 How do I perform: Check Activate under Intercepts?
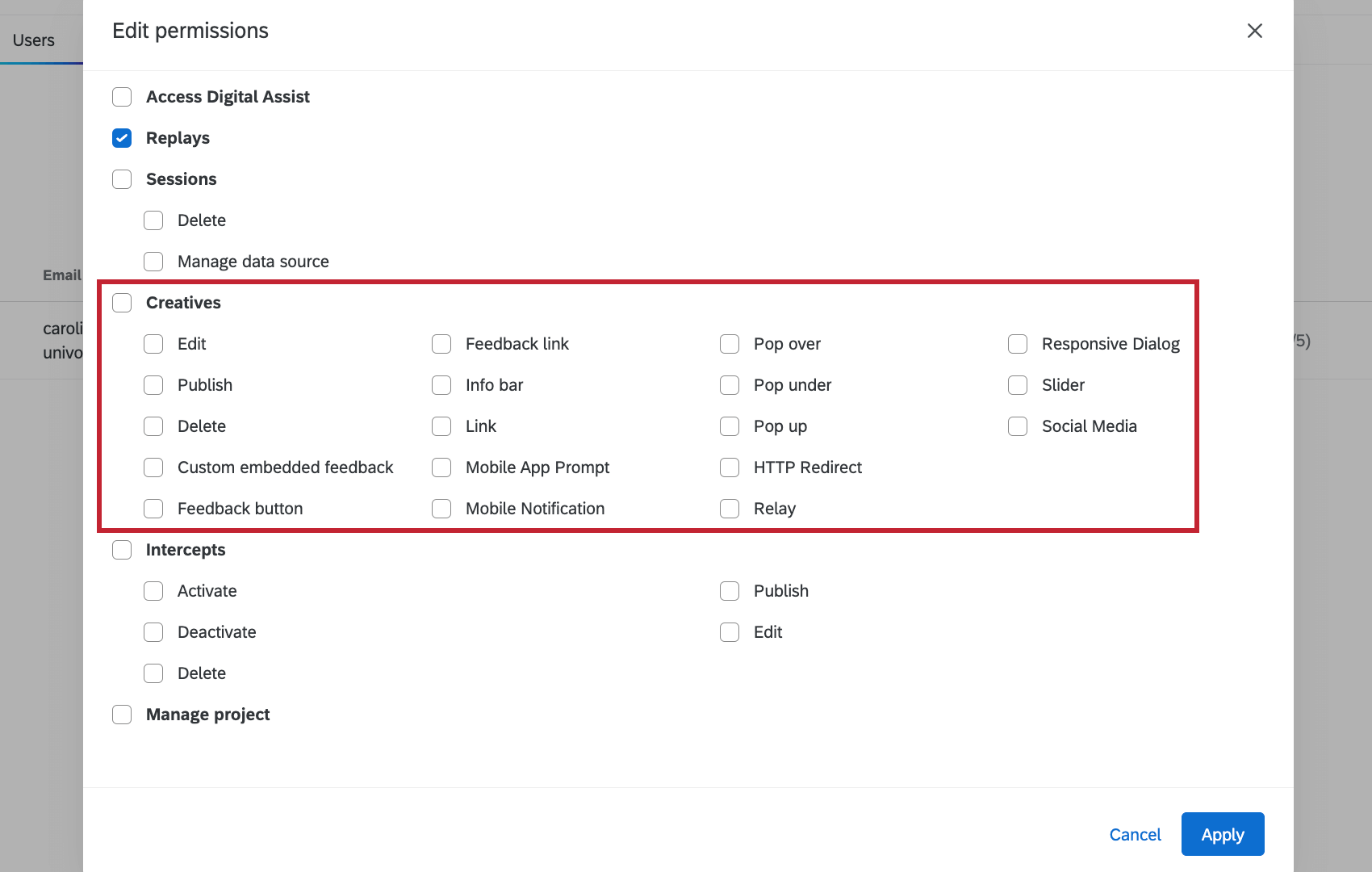[x=153, y=590]
